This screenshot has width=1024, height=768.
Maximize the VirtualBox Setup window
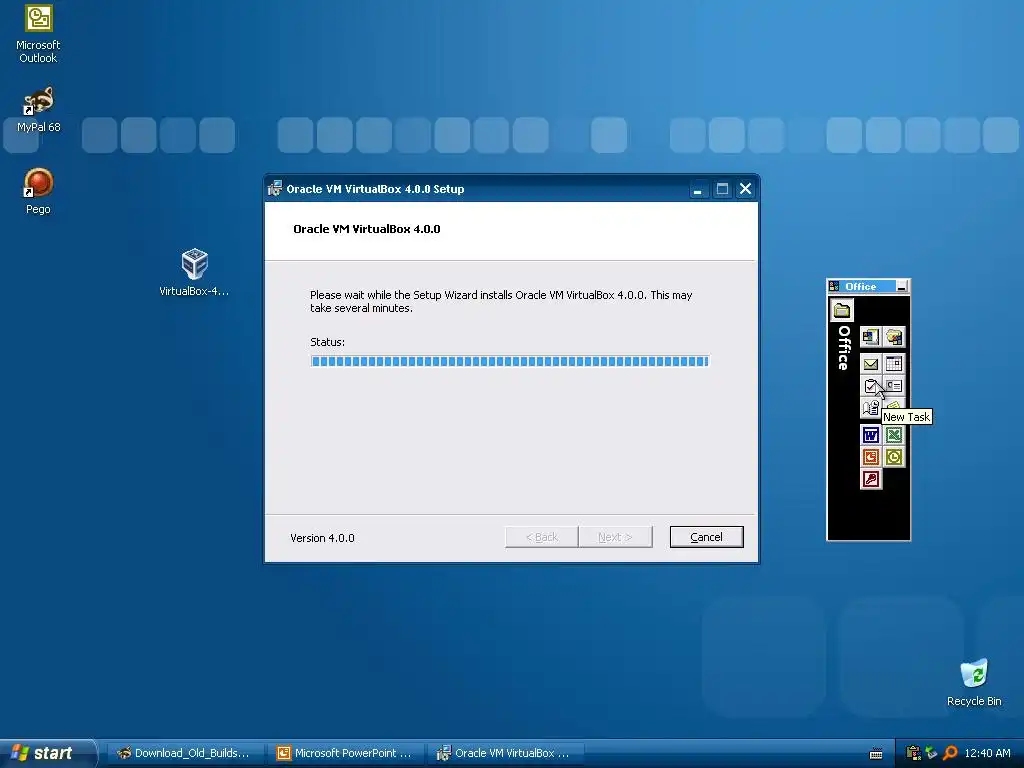pos(722,189)
